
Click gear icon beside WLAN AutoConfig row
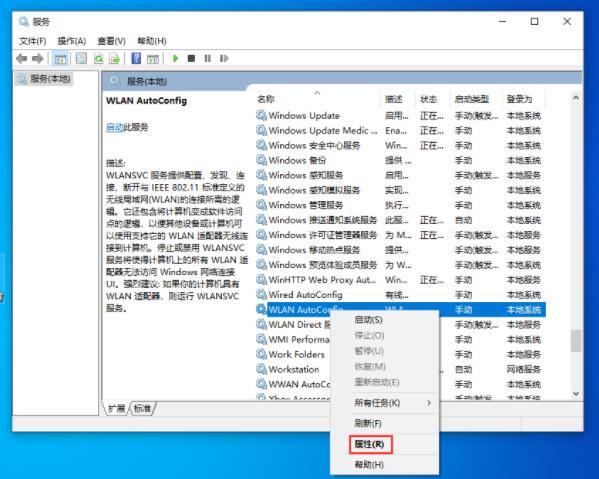pos(261,309)
